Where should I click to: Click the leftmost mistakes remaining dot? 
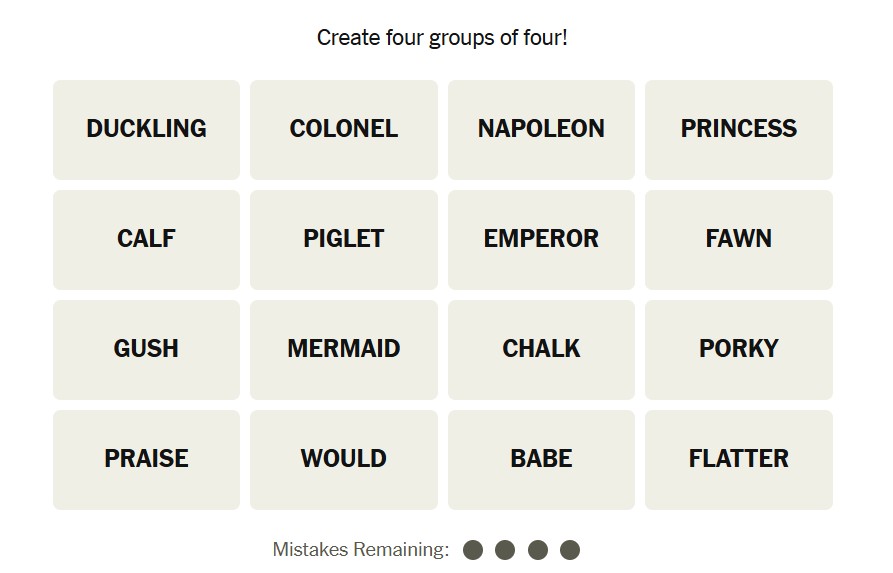(473, 550)
